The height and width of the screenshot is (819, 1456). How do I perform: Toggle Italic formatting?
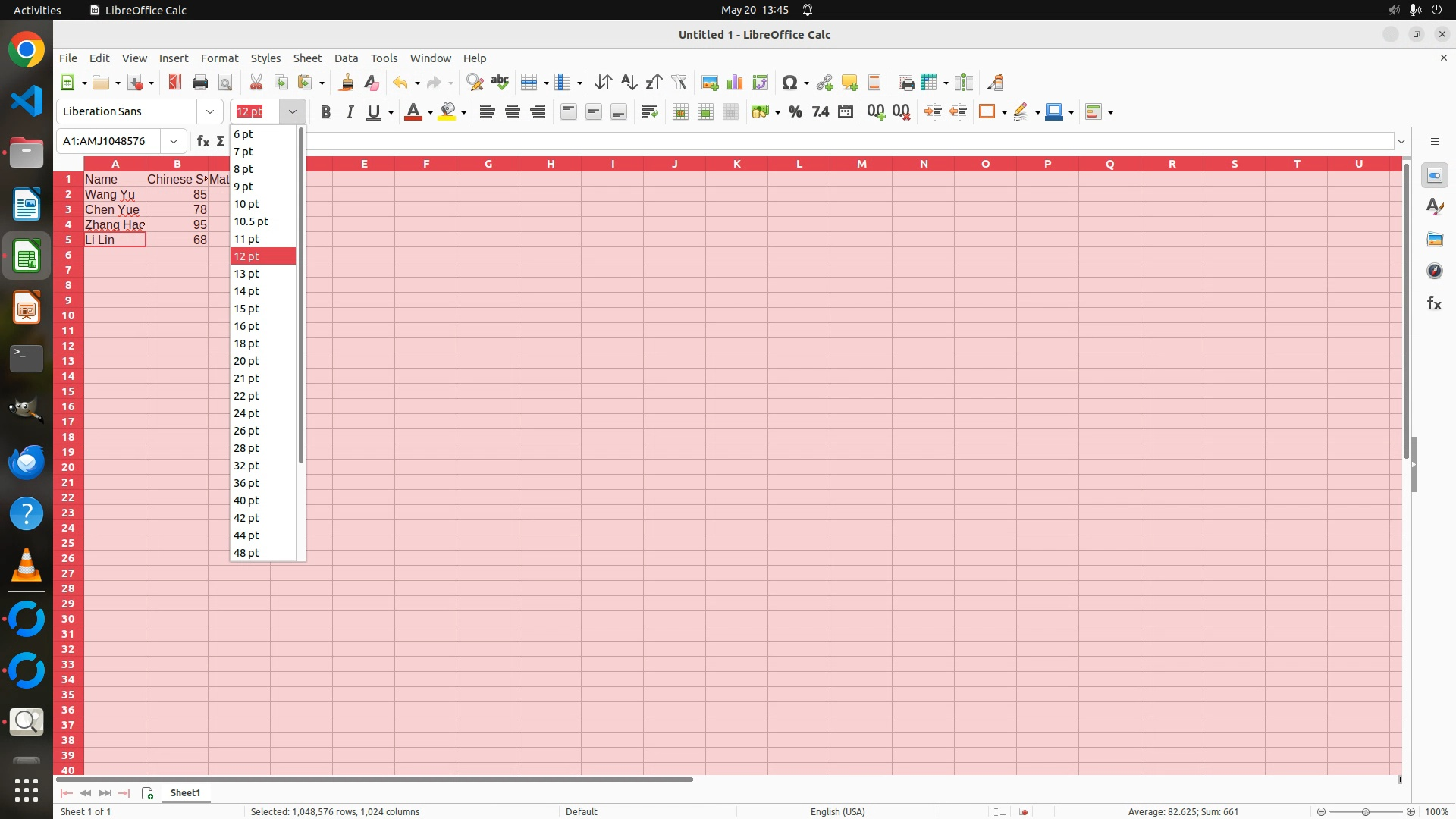click(x=350, y=111)
